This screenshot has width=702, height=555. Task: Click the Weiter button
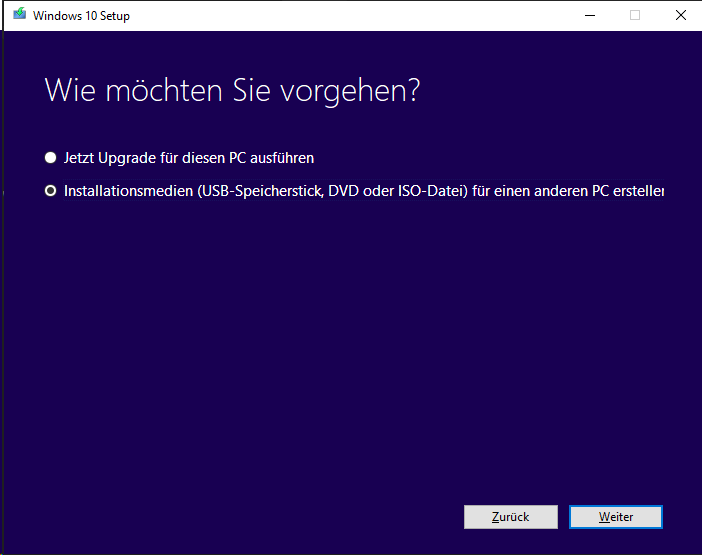pyautogui.click(x=616, y=517)
